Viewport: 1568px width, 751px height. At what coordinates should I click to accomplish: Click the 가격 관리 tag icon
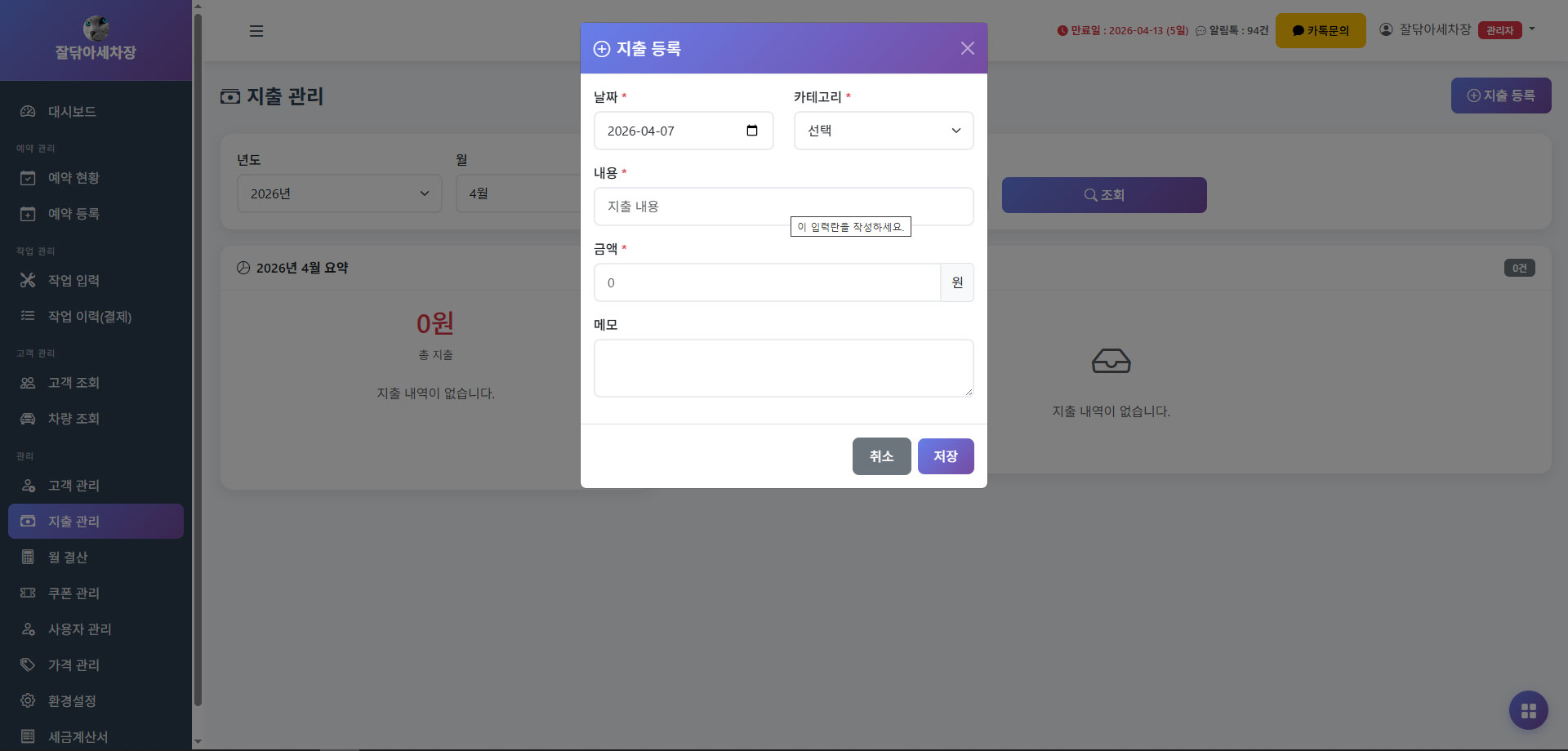tap(28, 665)
